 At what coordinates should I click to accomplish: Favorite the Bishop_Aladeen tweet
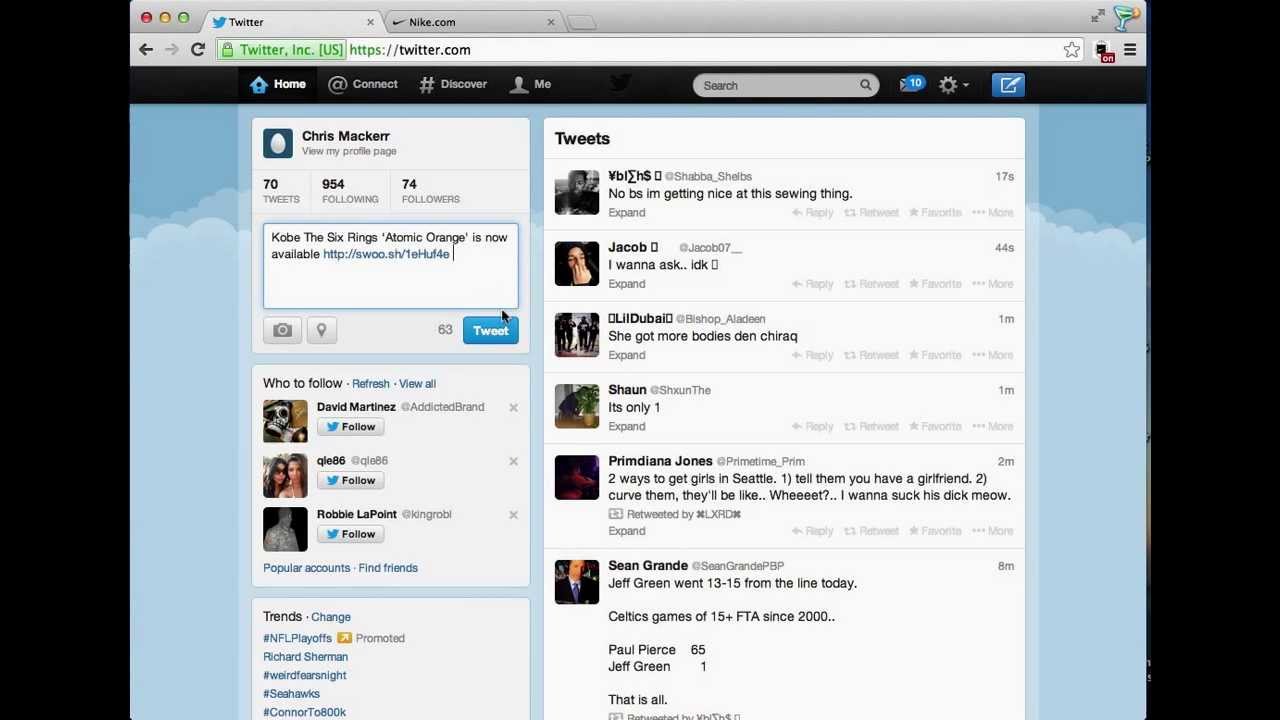coord(934,355)
